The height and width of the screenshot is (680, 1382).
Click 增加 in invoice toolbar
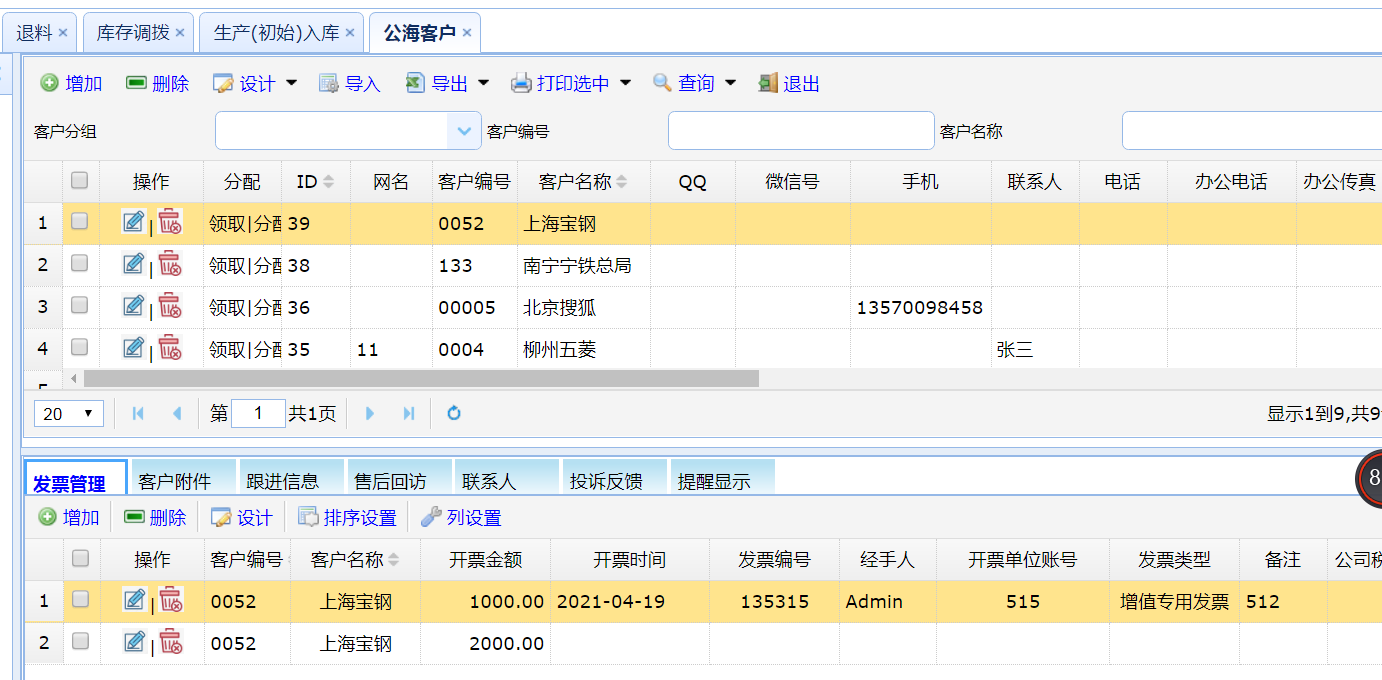(69, 517)
